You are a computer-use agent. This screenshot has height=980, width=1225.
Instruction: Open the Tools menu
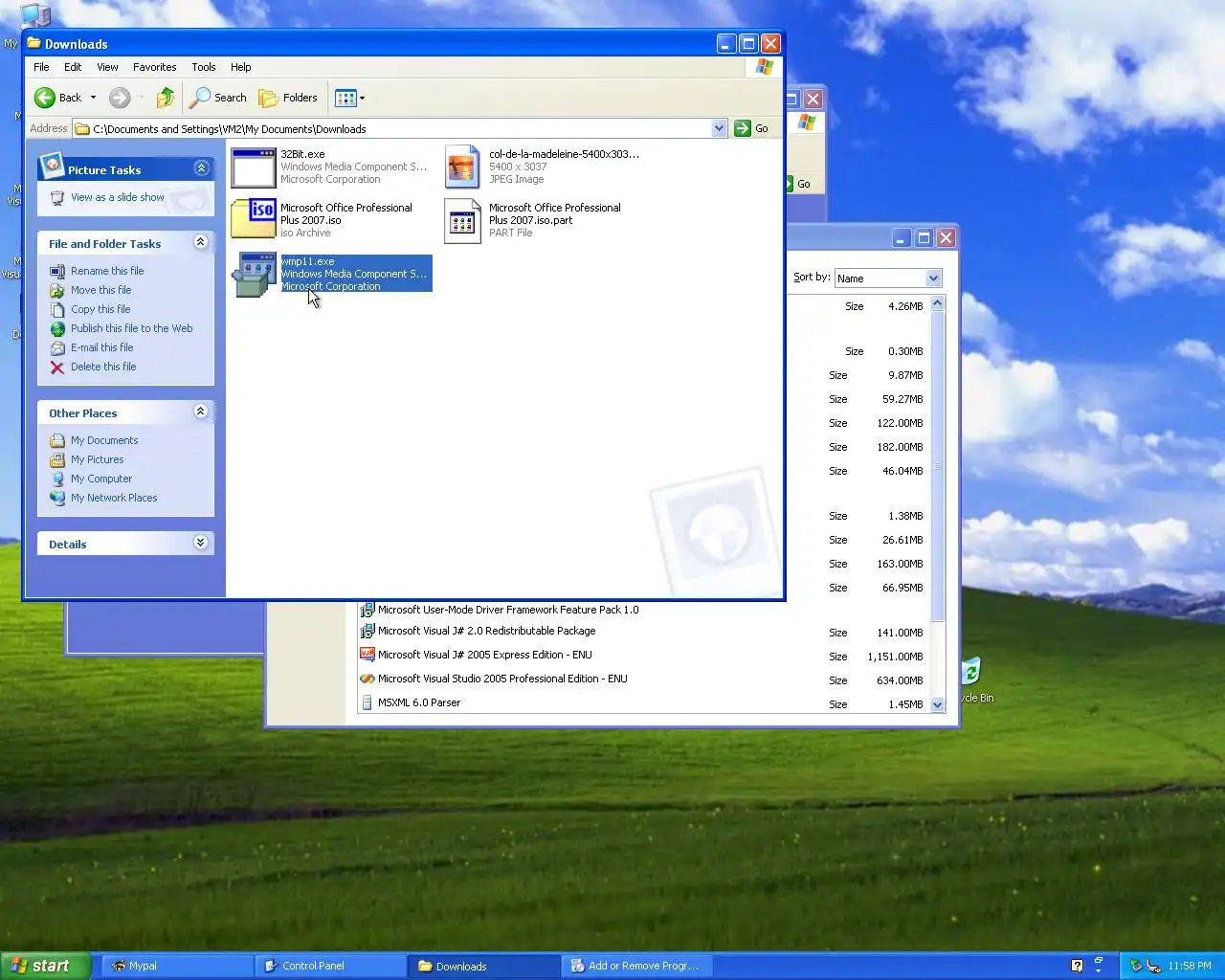[204, 67]
